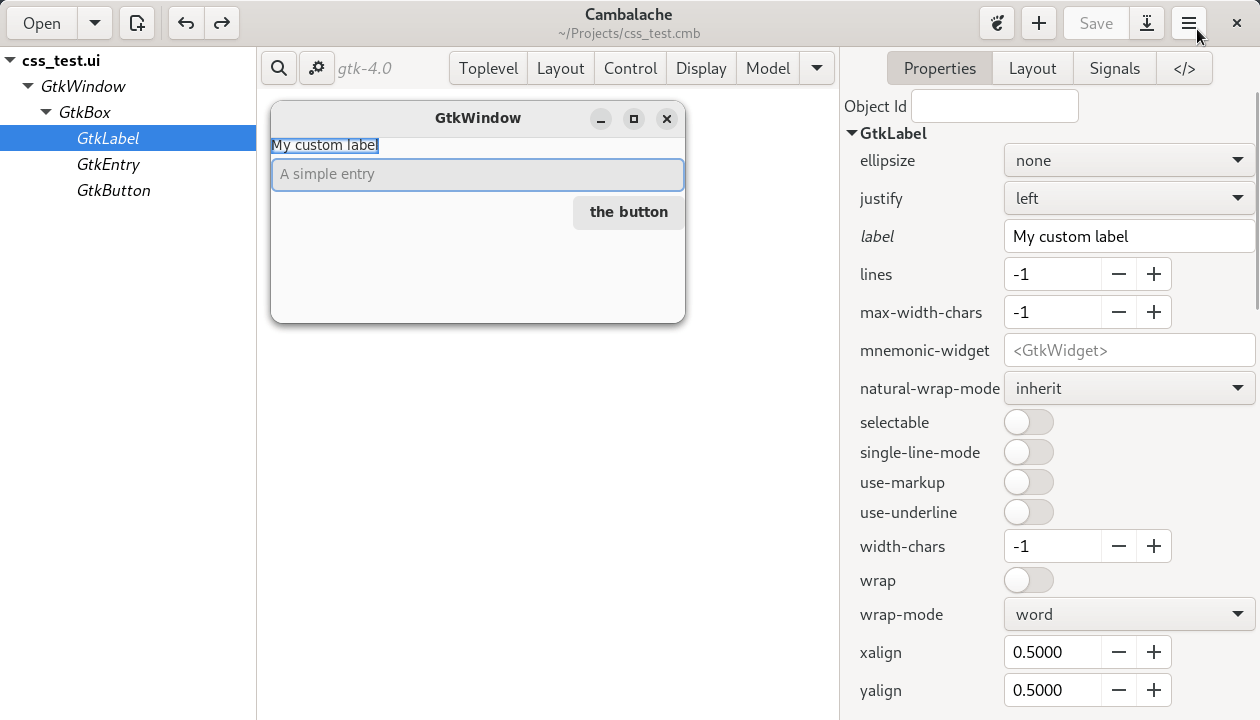
Task: Increase the lines value
Action: tap(1154, 274)
